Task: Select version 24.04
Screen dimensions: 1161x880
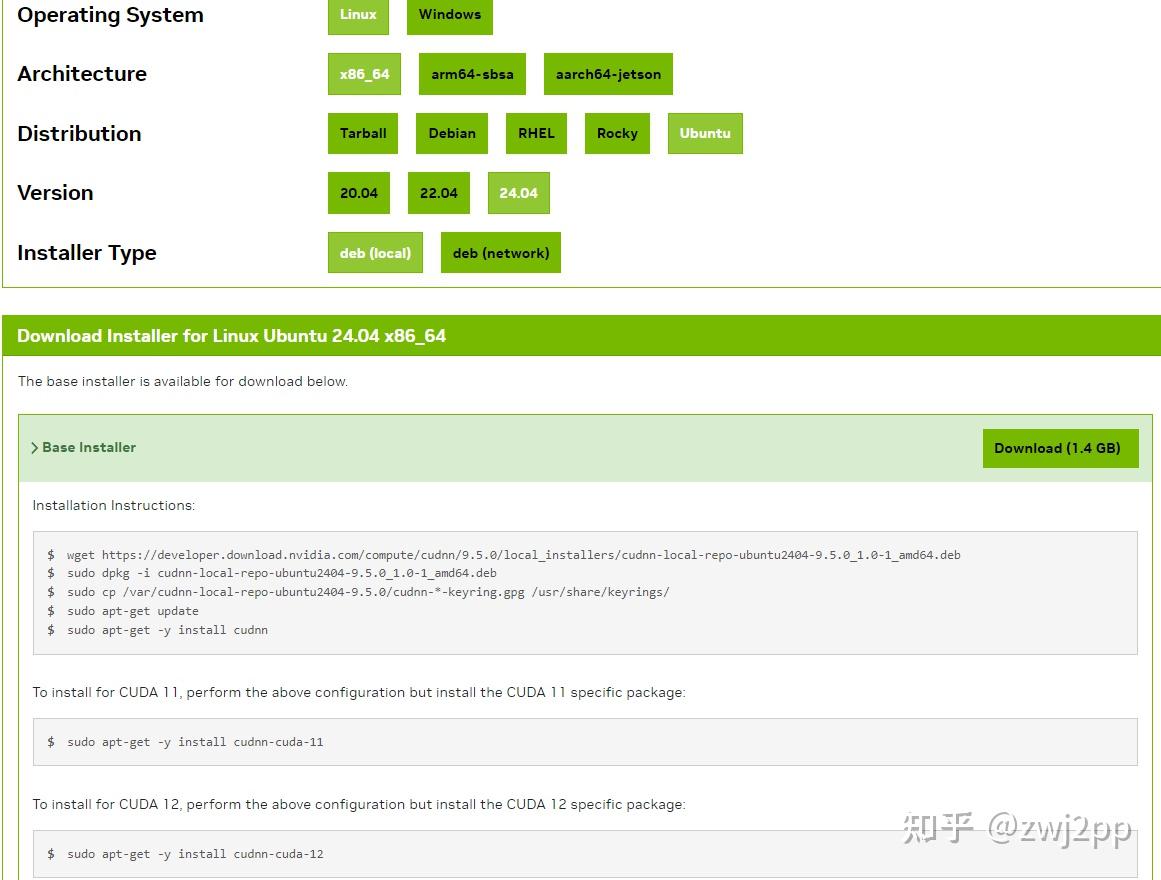Action: coord(518,192)
